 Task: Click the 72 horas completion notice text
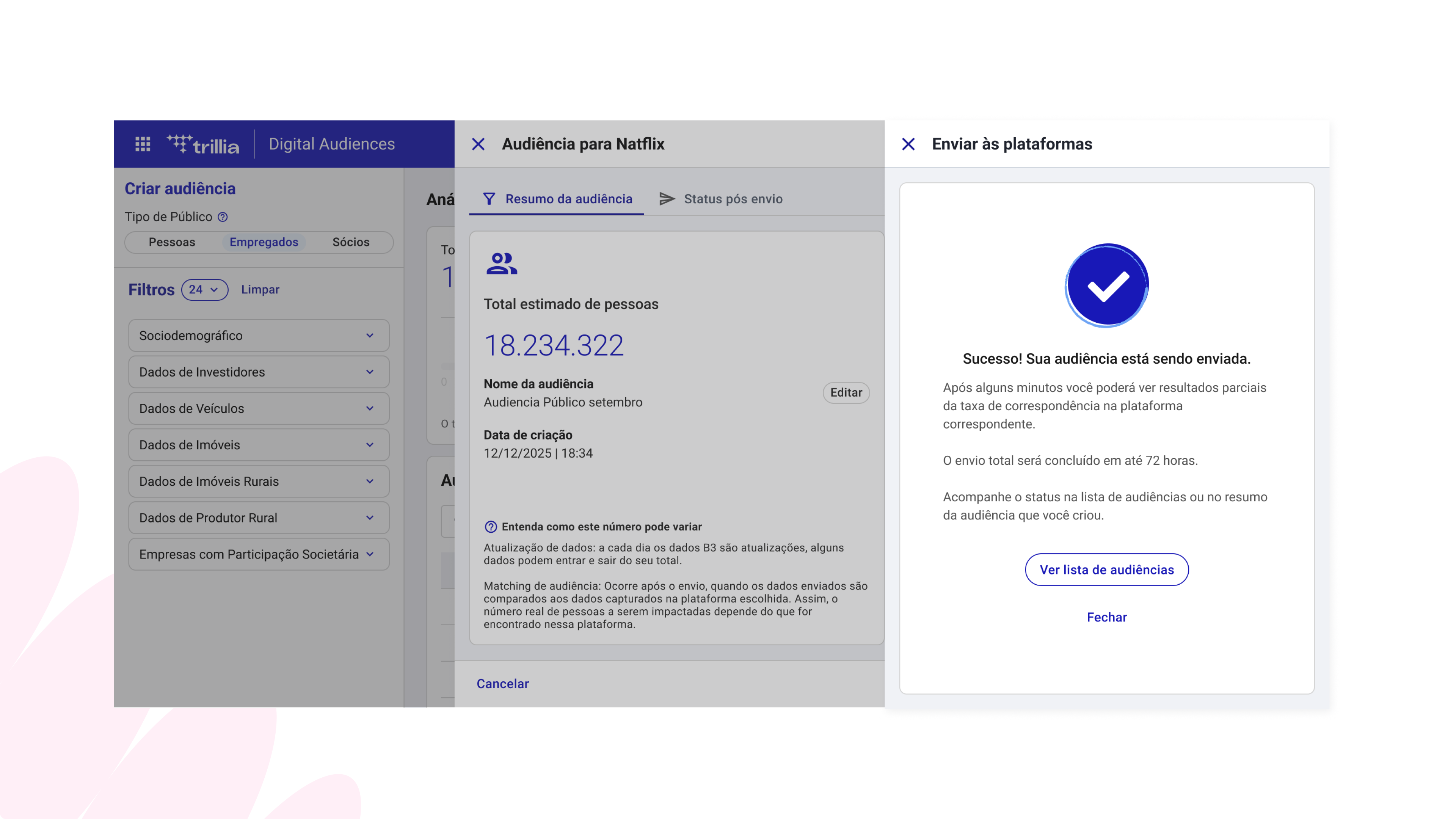pos(1070,461)
